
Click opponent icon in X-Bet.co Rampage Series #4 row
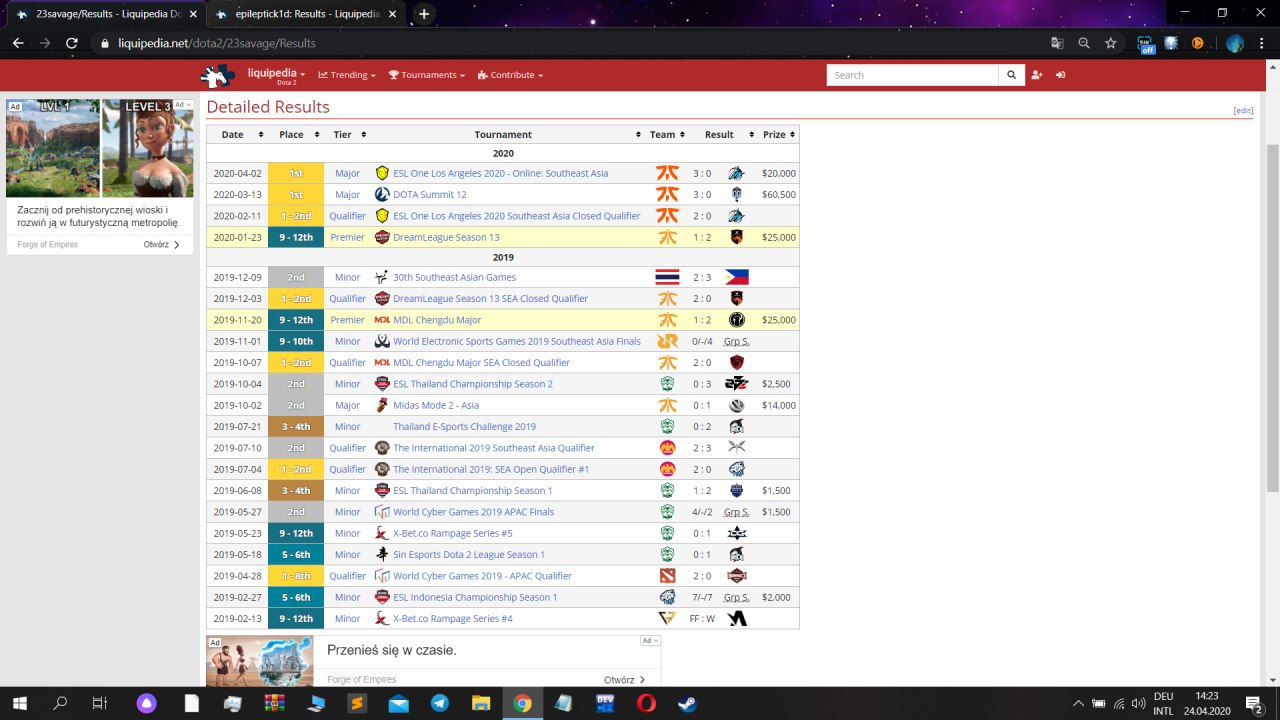pyautogui.click(x=737, y=618)
